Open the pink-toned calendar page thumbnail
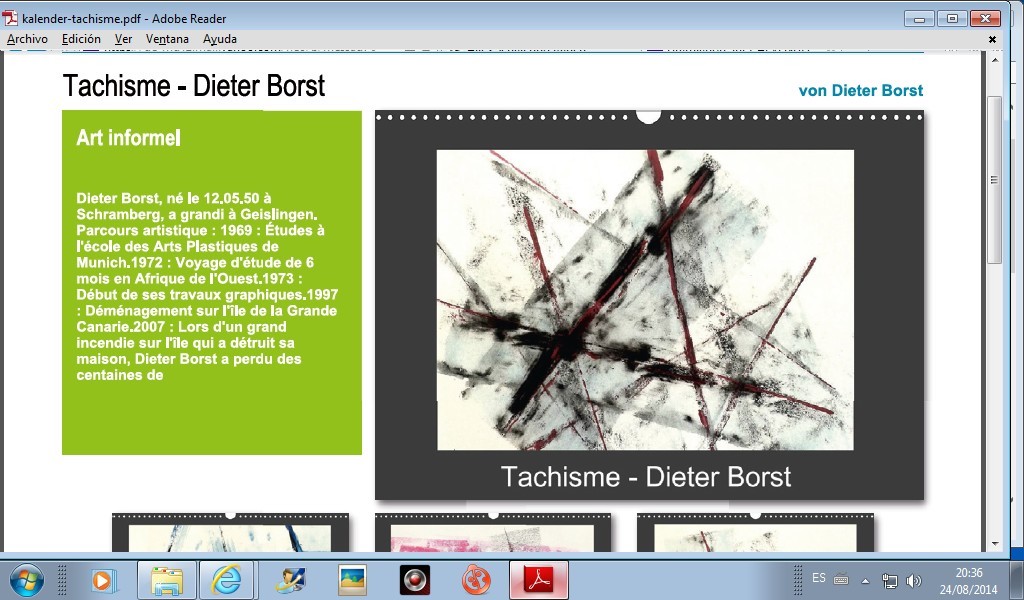1024x600 pixels. click(x=492, y=533)
